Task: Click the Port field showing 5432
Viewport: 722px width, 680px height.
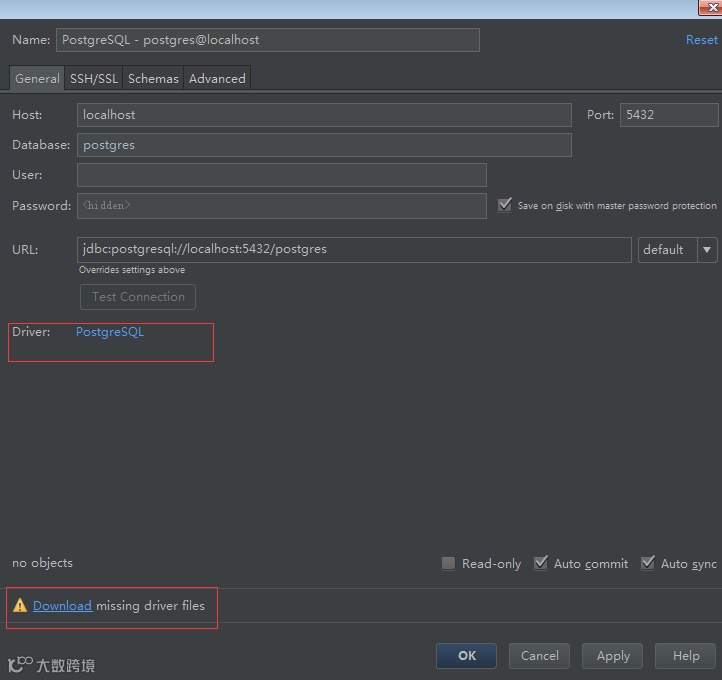Action: coord(669,115)
